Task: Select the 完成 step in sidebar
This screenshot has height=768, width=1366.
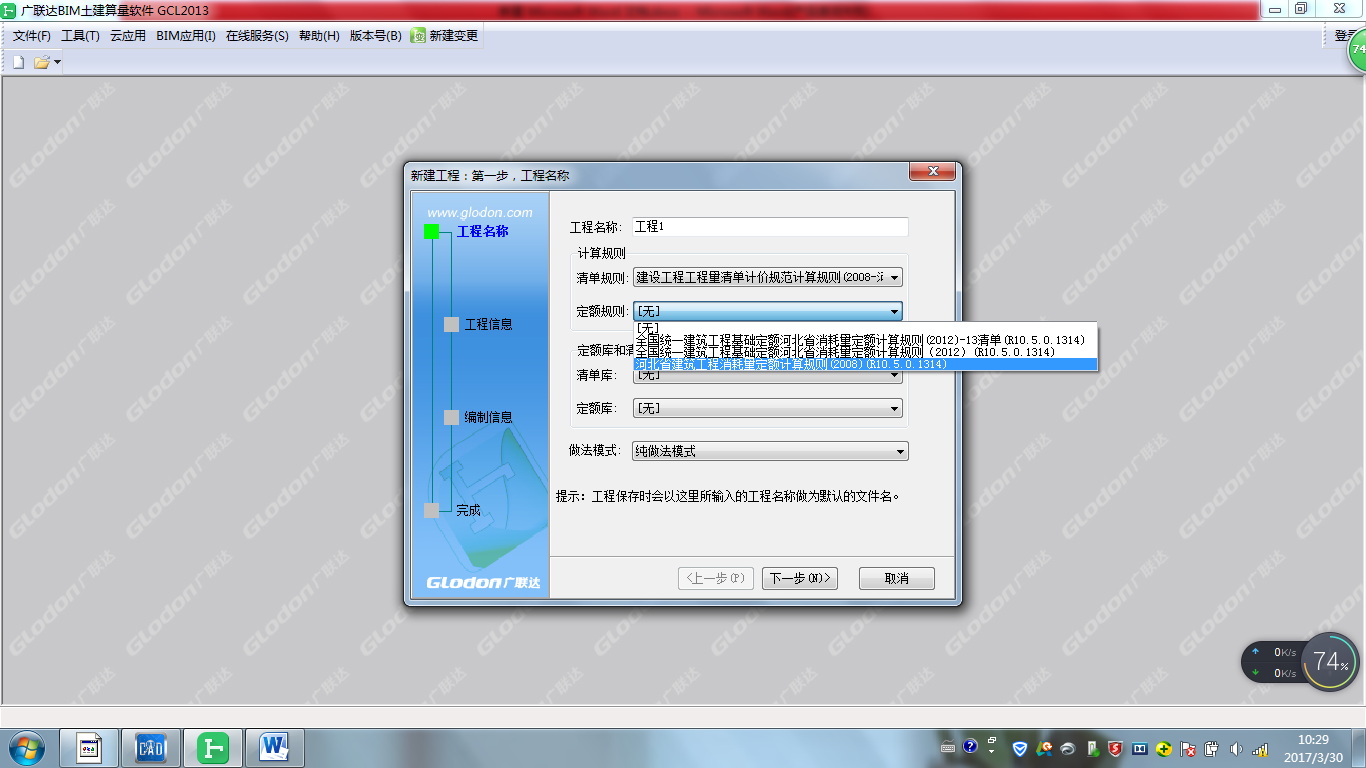Action: [468, 510]
